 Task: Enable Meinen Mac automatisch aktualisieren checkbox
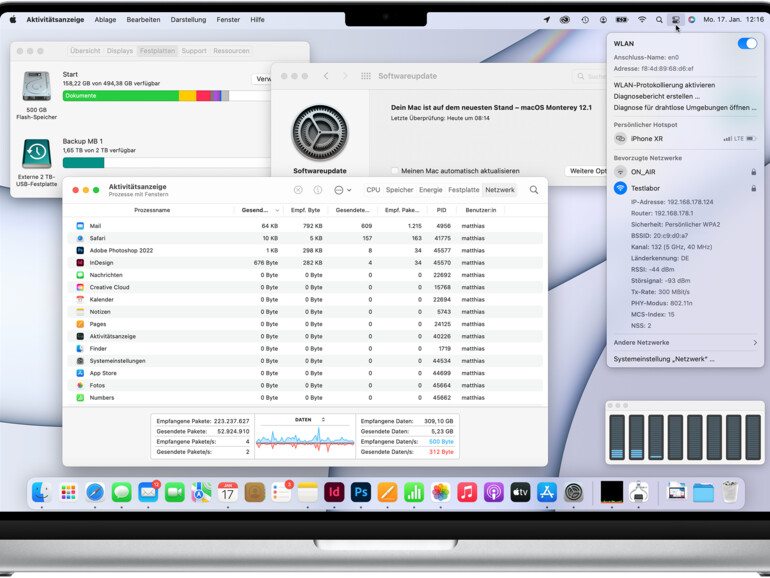(x=394, y=171)
